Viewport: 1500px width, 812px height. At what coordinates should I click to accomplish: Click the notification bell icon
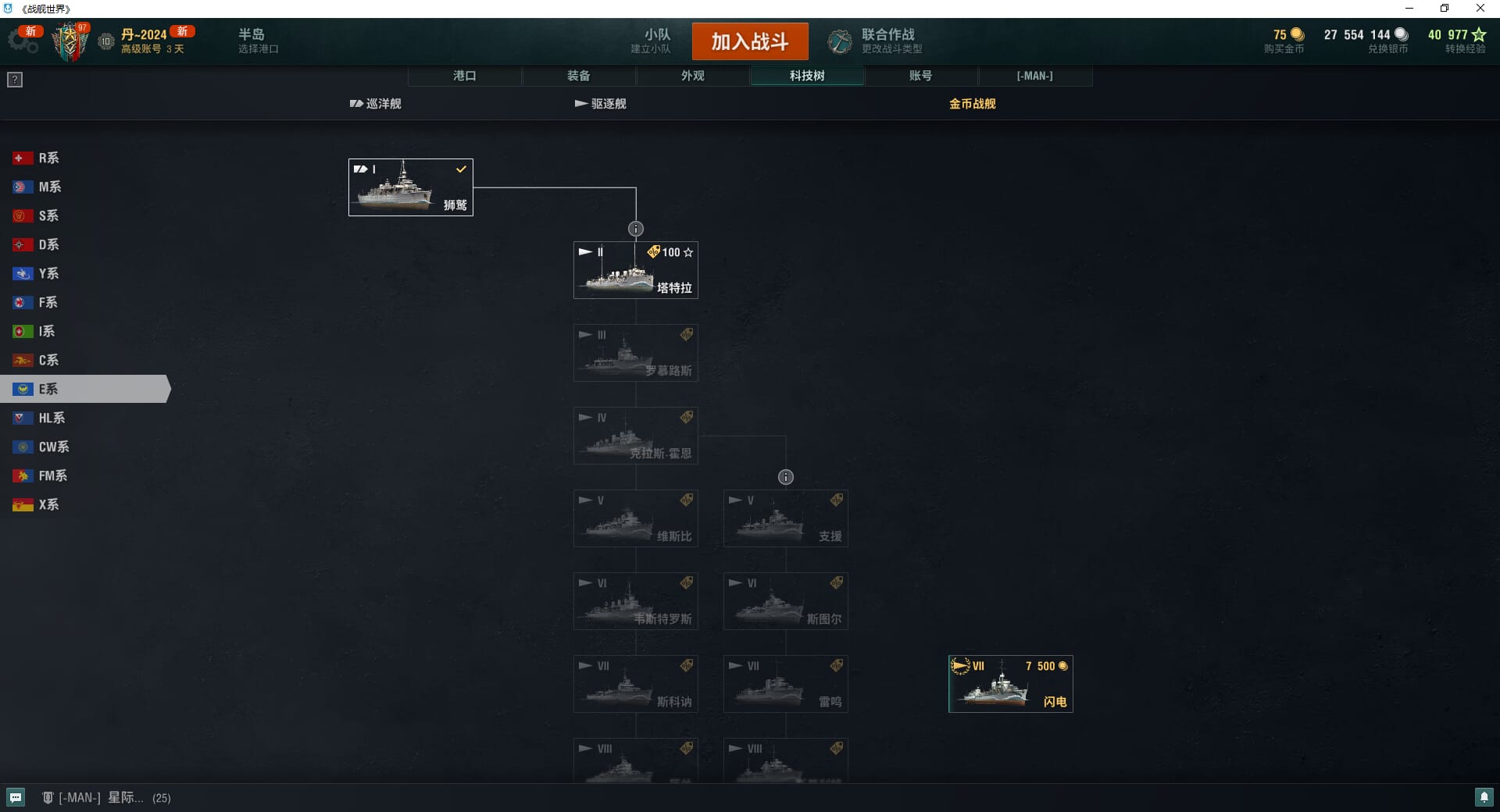pos(1484,797)
